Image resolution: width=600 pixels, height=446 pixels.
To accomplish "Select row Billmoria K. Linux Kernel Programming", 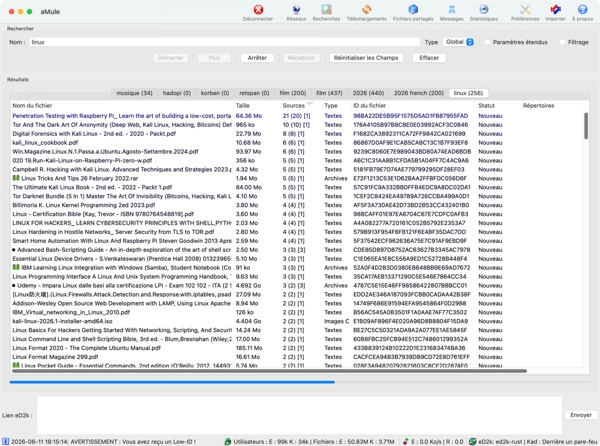I will pos(297,205).
